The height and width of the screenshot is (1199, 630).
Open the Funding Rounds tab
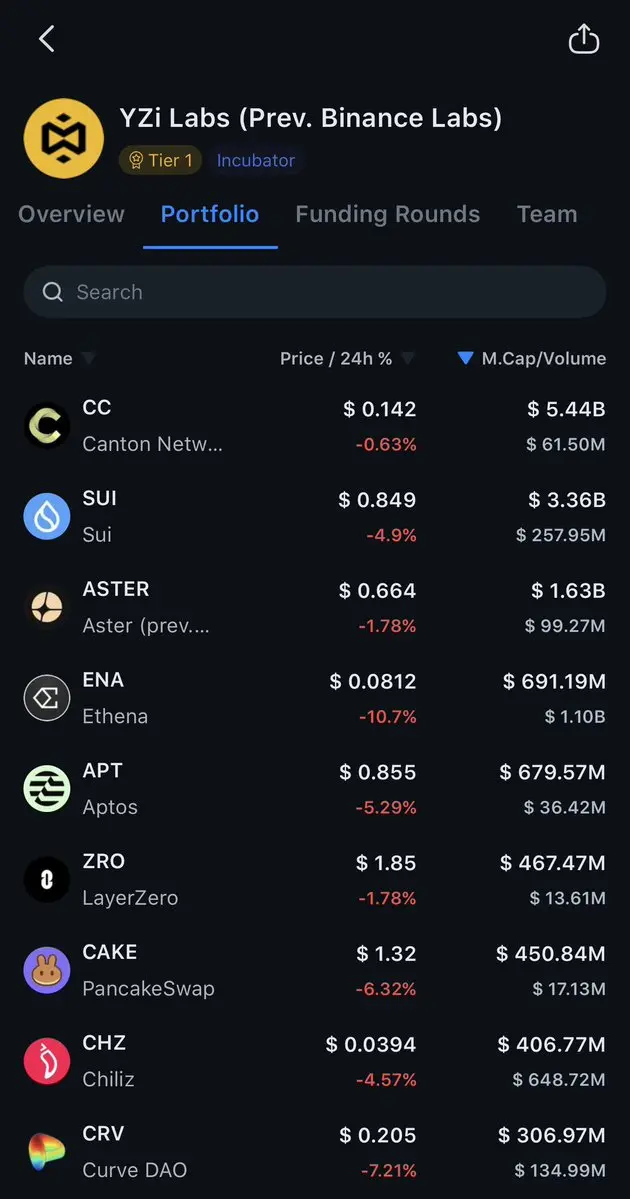tap(387, 214)
